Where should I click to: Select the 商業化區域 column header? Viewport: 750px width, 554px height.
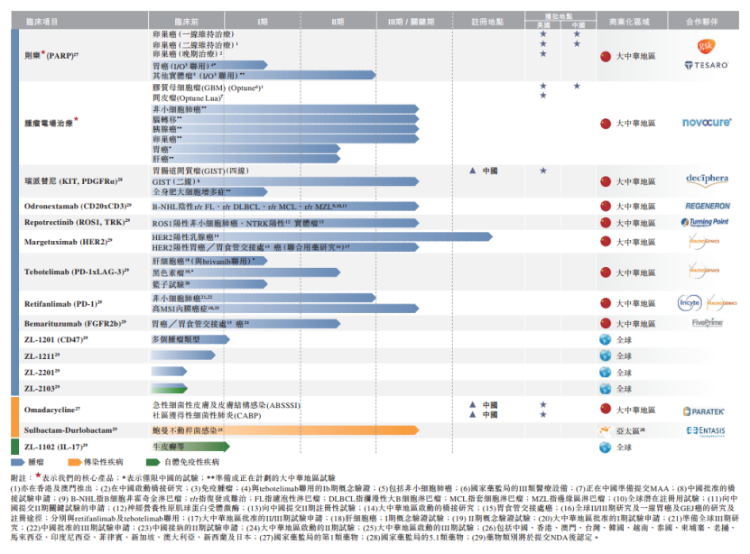629,22
